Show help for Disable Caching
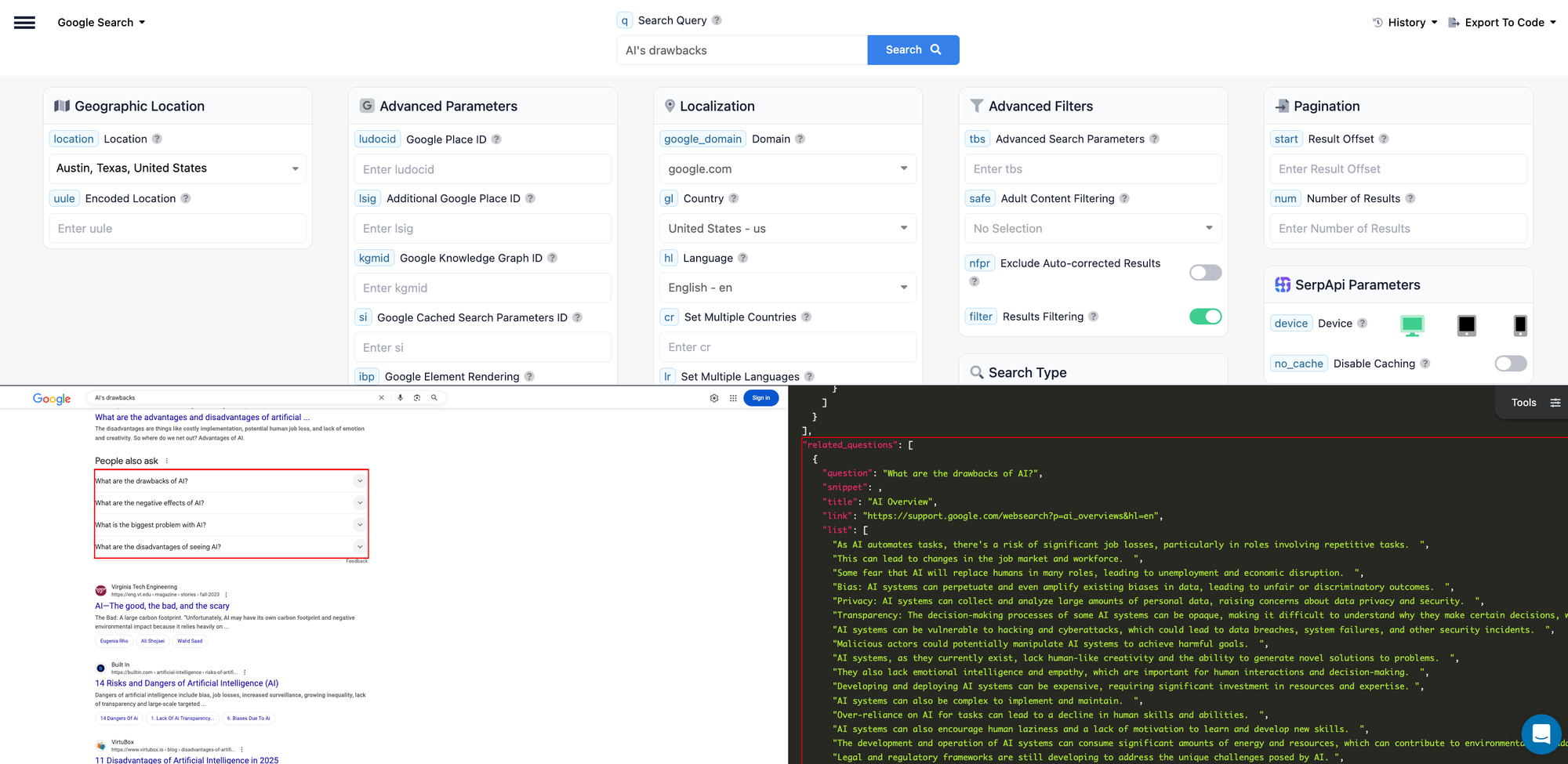 tap(1425, 364)
